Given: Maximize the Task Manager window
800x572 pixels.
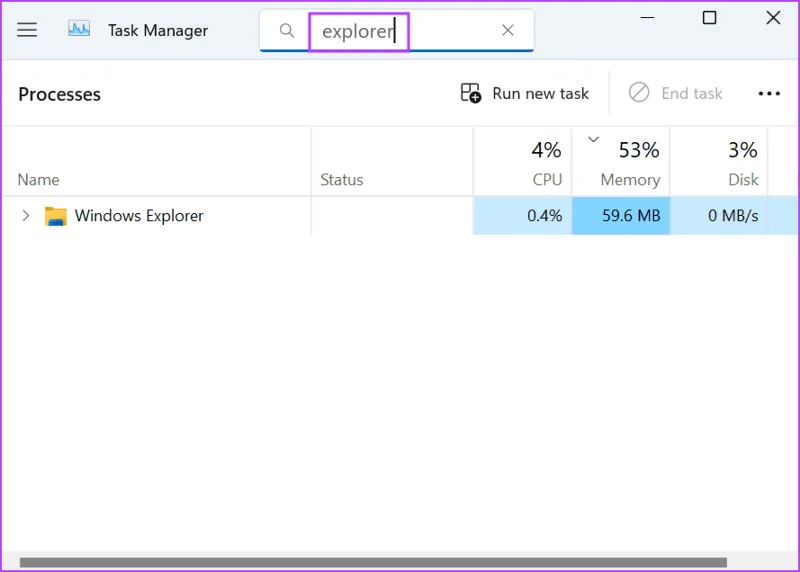Looking at the screenshot, I should (x=709, y=18).
